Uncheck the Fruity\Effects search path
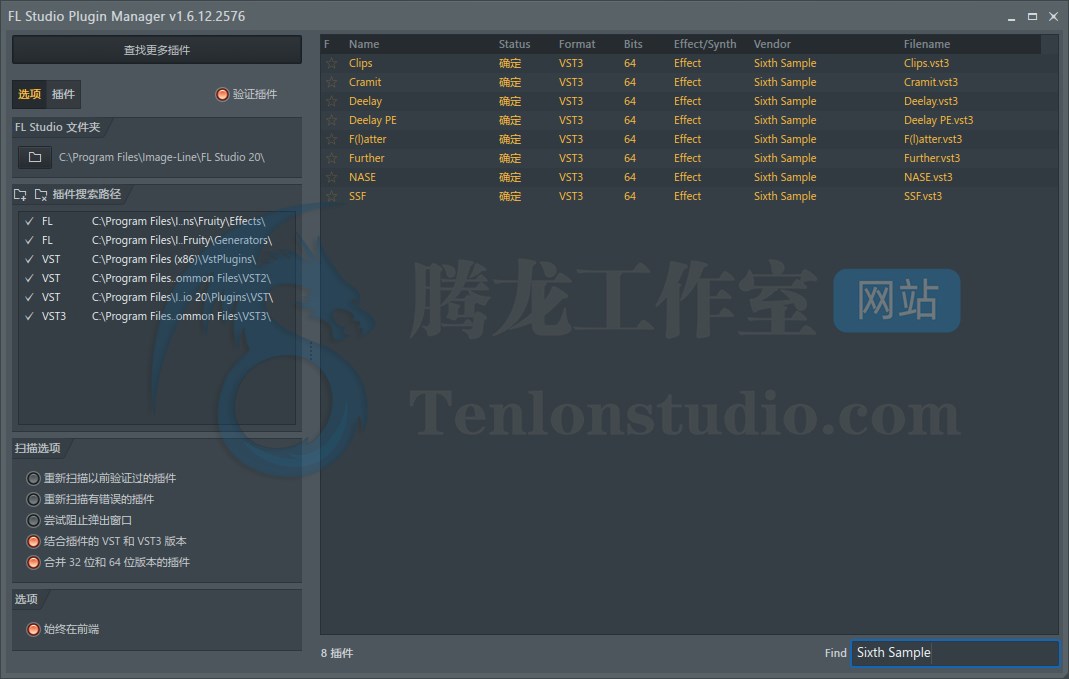 click(x=29, y=222)
